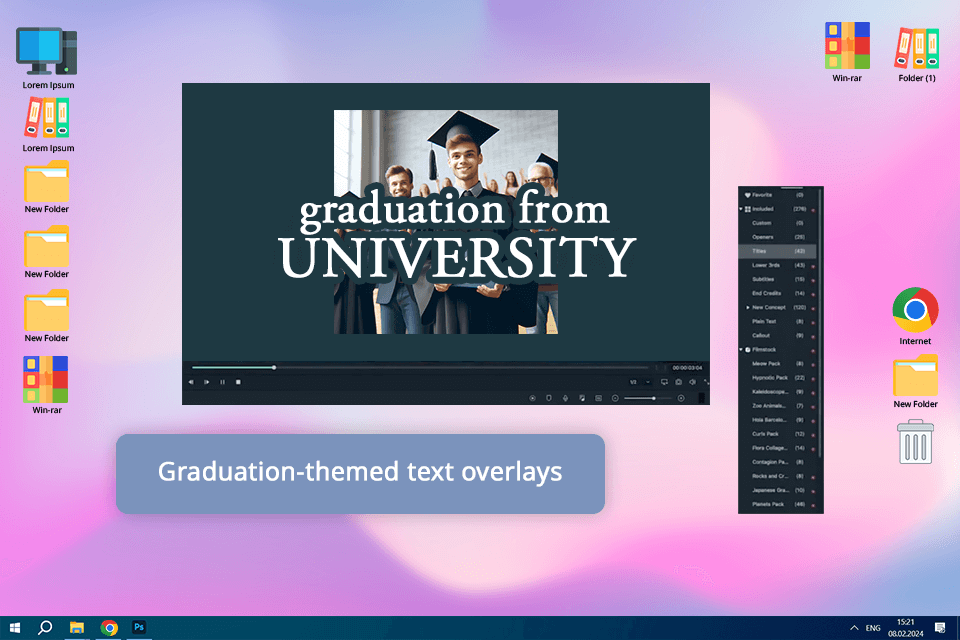
Task: Open the Windows Start menu
Action: click(x=15, y=628)
